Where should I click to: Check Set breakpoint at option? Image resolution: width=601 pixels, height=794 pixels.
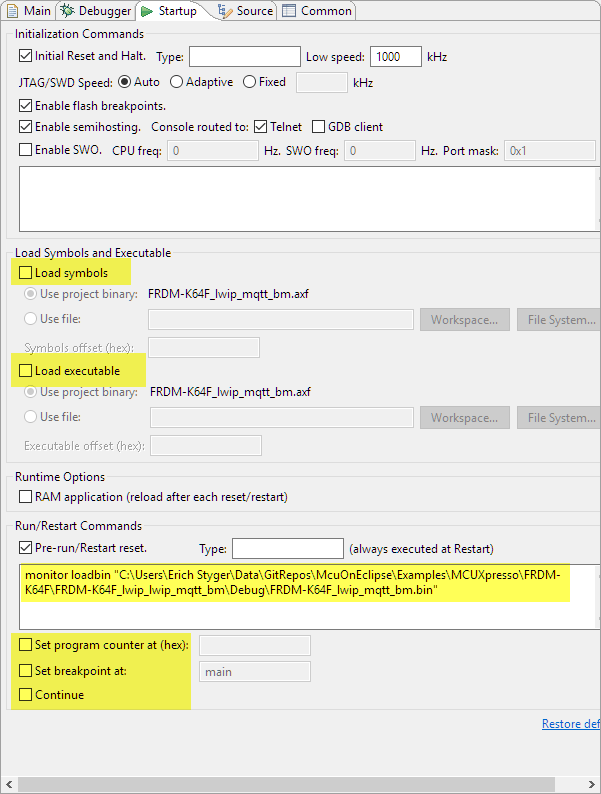pyautogui.click(x=26, y=671)
